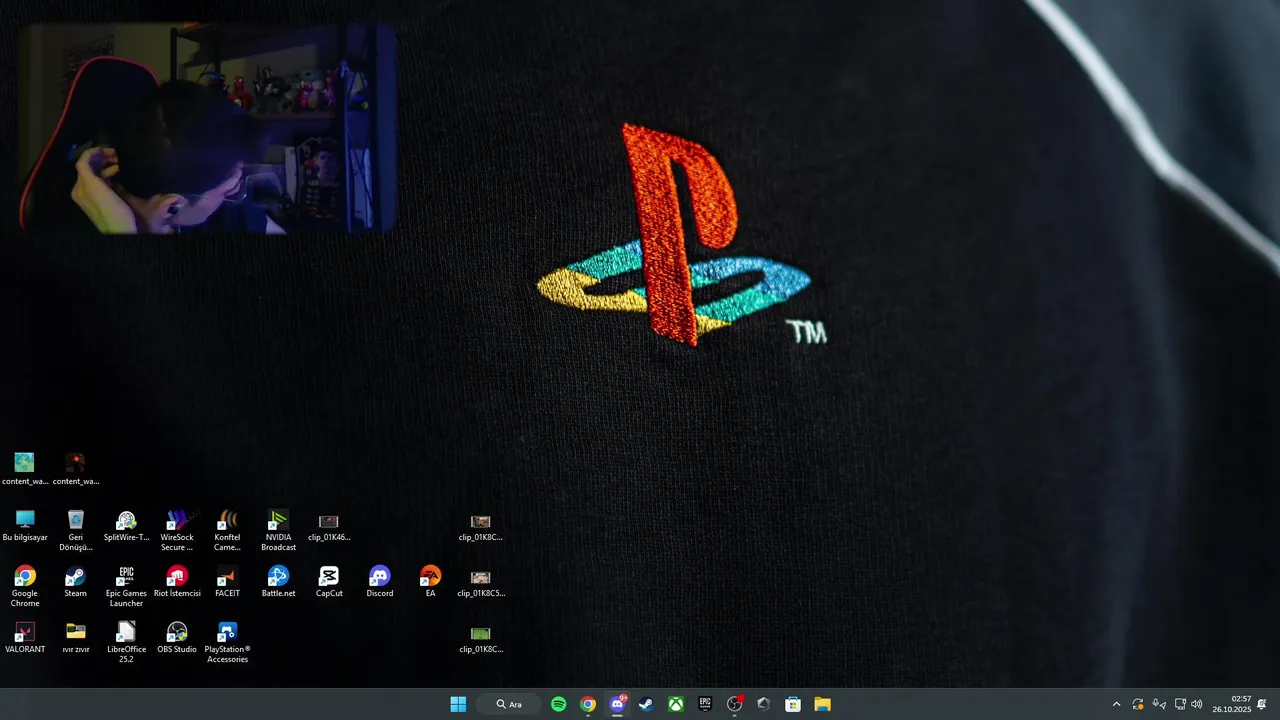Click the microphone tray icon
The image size is (1280, 720).
click(x=1159, y=704)
